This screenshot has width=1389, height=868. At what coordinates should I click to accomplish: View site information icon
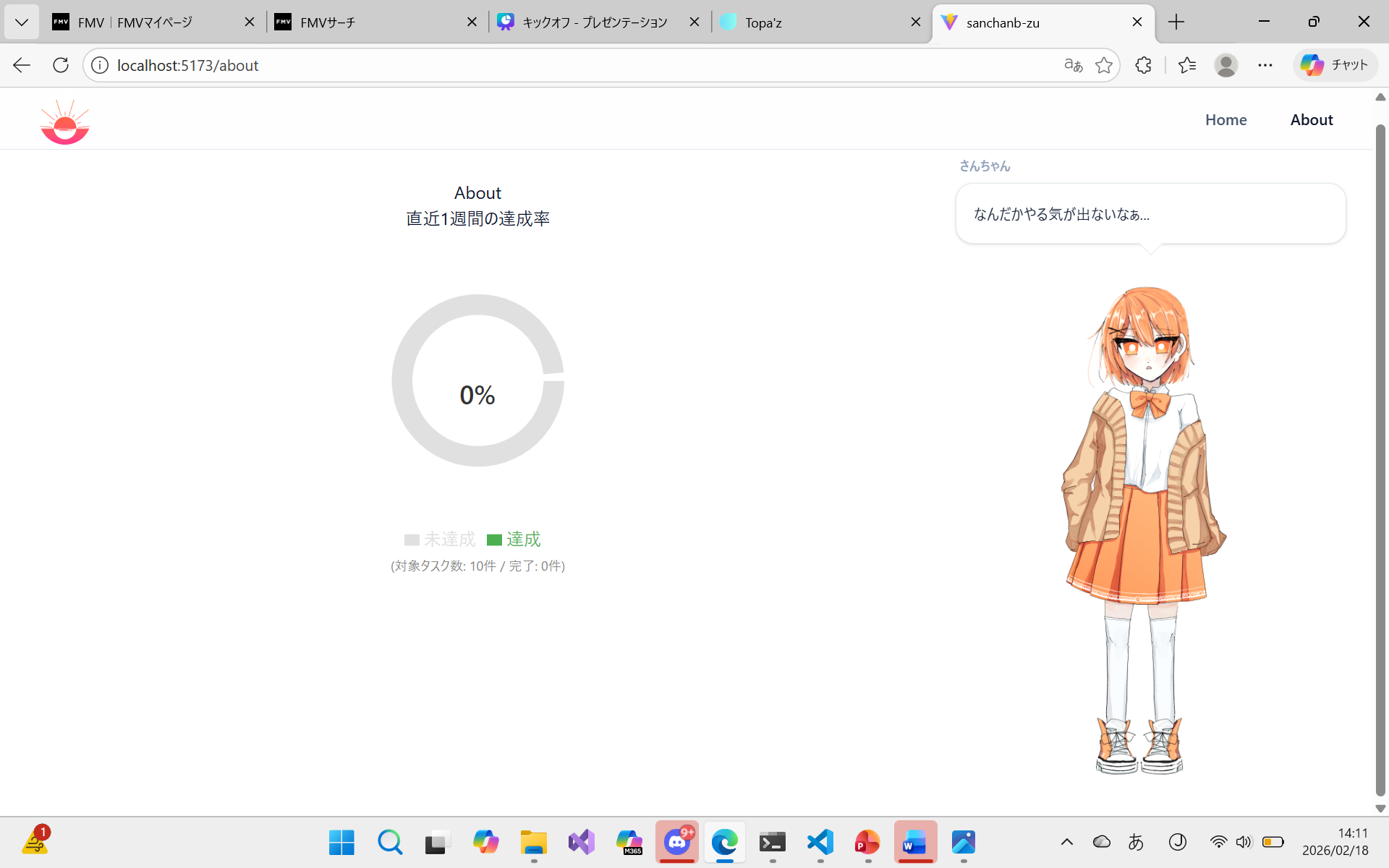[100, 65]
